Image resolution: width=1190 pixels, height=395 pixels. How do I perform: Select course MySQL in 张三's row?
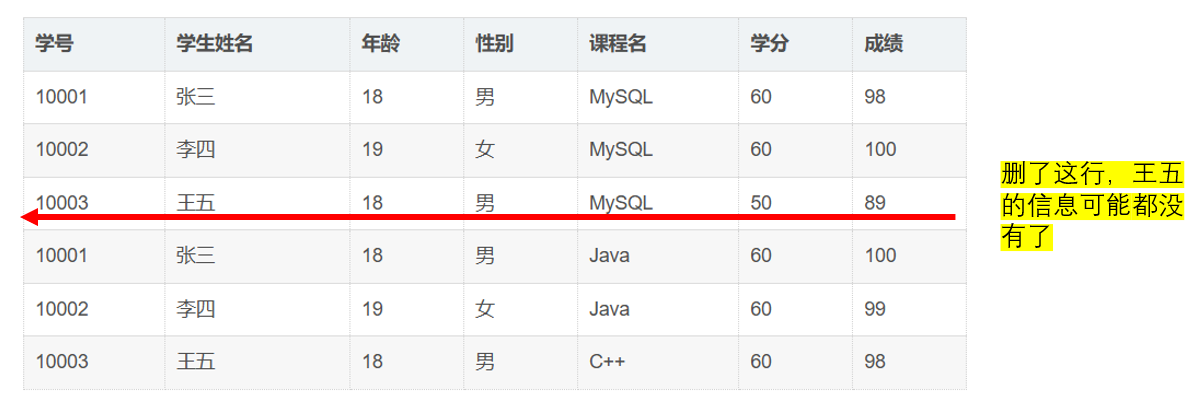coord(621,98)
